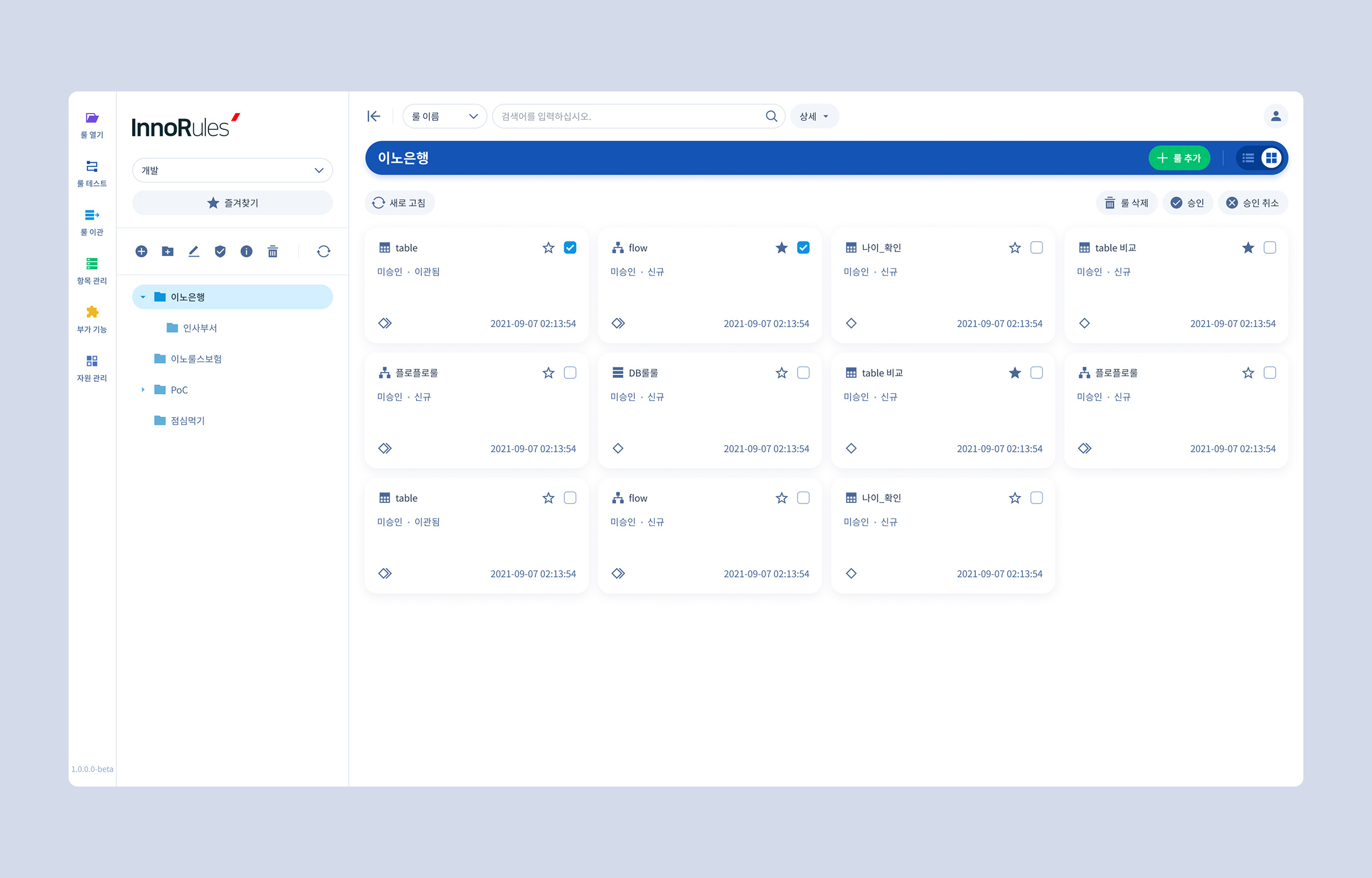Viewport: 1372px width, 878px height.
Task: Select the 인사부서 folder
Action: 192,328
